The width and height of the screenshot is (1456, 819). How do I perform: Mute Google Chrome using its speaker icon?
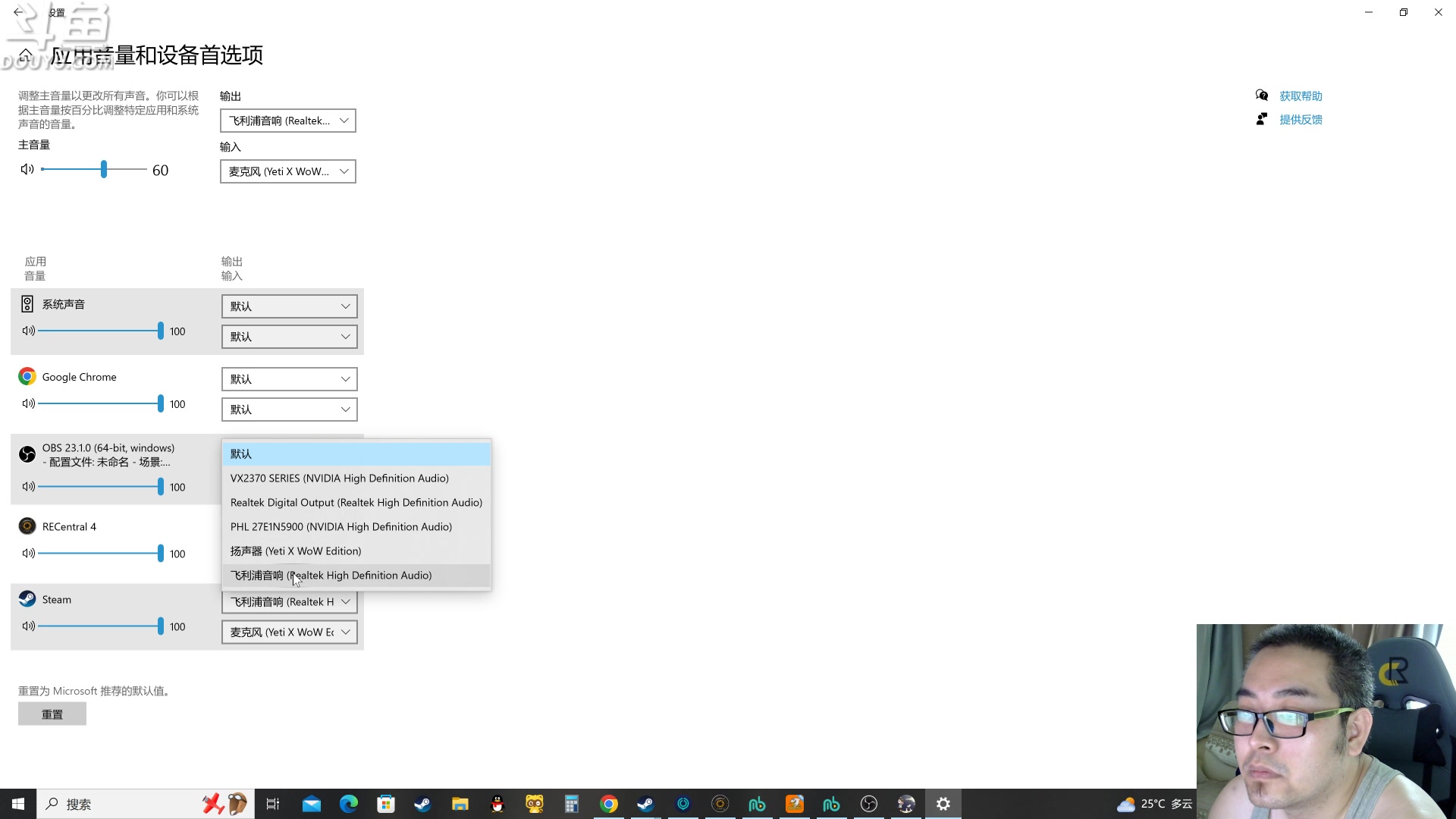29,403
